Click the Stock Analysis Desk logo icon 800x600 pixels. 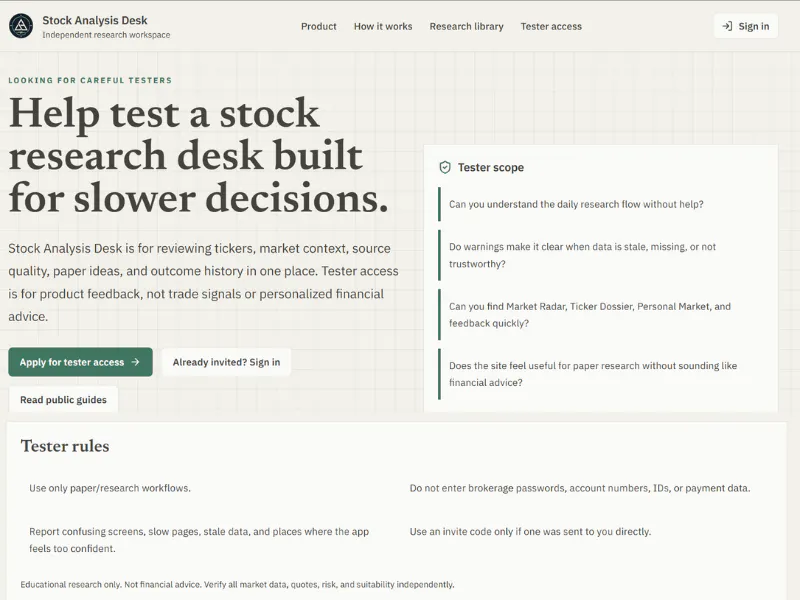coord(21,26)
